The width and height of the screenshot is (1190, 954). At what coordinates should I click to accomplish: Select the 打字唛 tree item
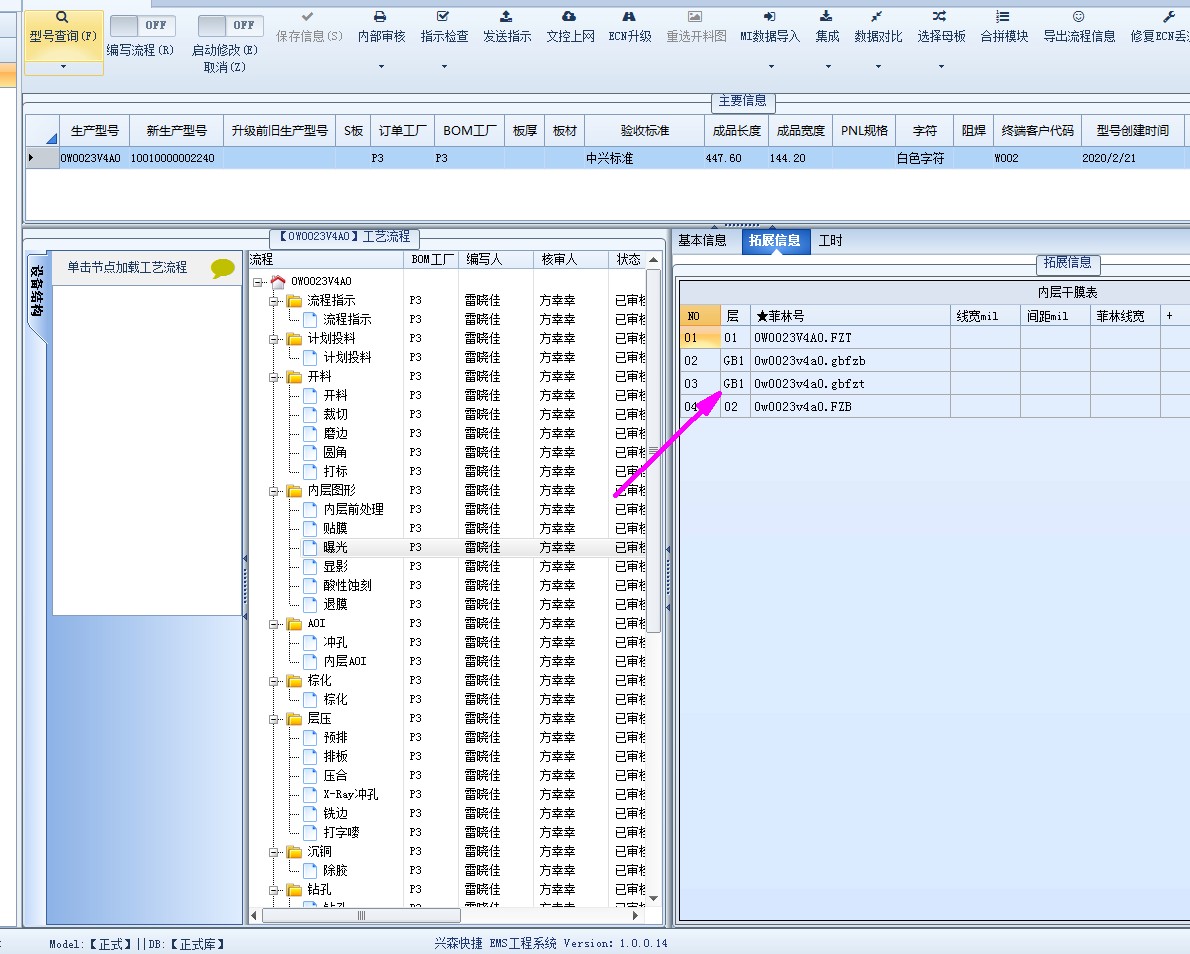point(342,833)
